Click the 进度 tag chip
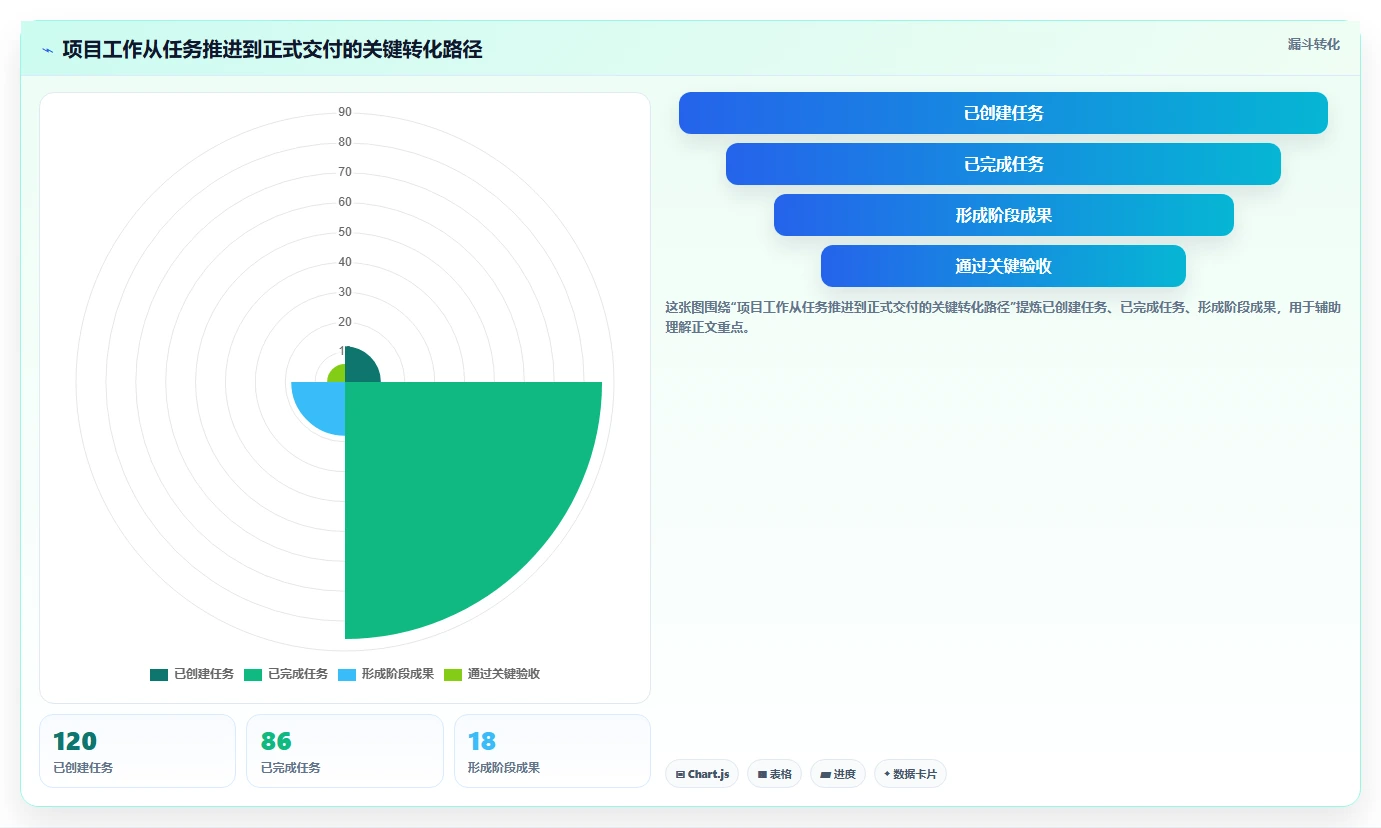 click(838, 774)
